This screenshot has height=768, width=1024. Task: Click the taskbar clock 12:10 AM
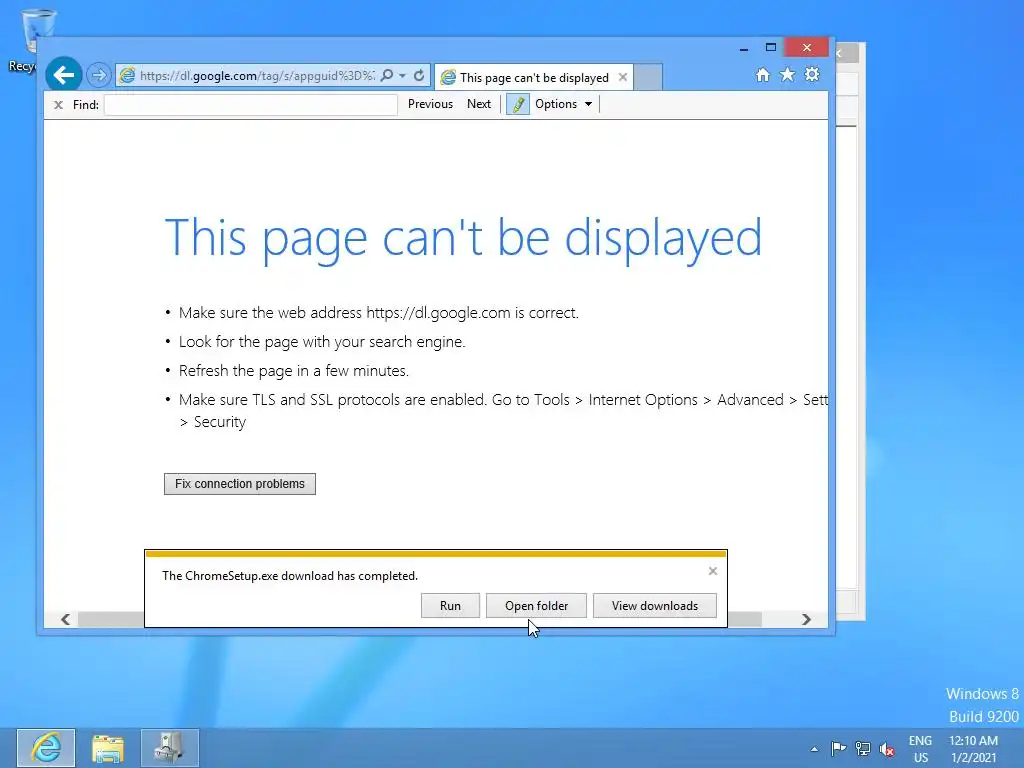tap(973, 749)
